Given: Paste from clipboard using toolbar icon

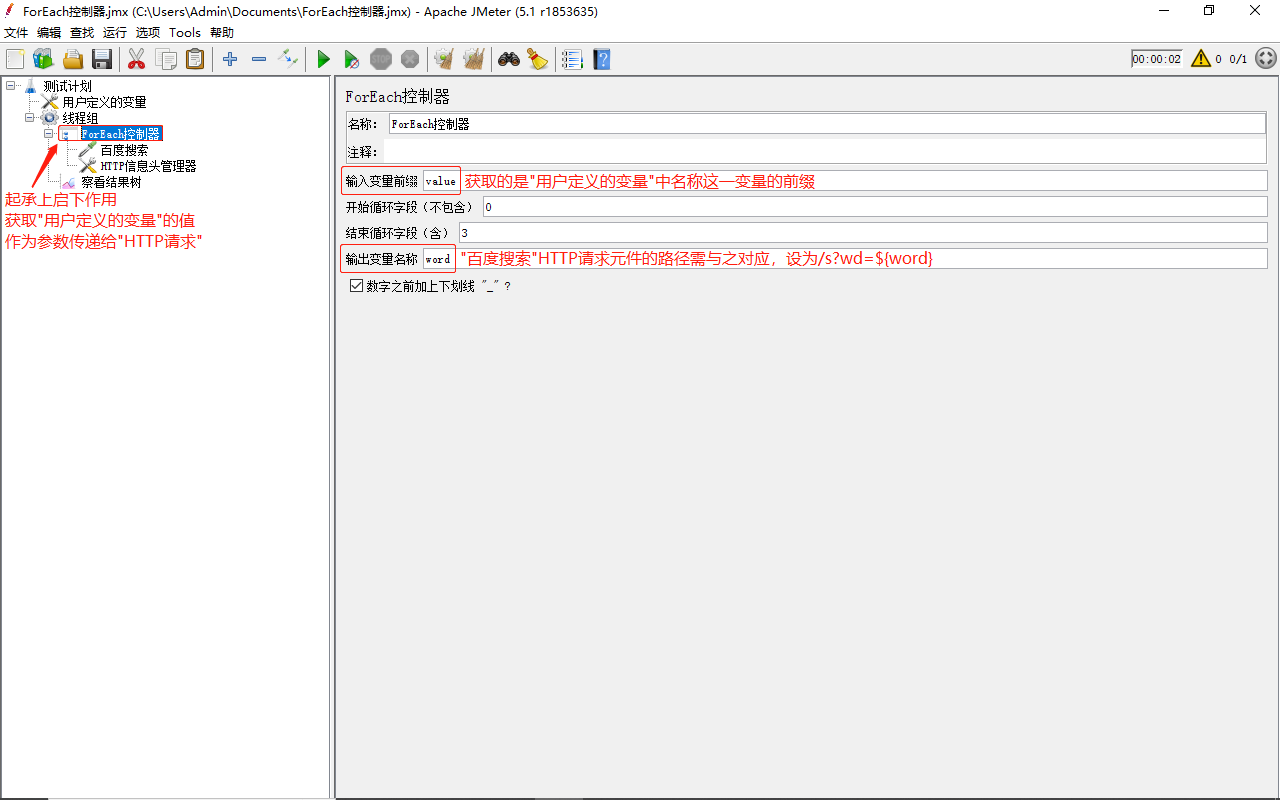Looking at the screenshot, I should pos(195,59).
